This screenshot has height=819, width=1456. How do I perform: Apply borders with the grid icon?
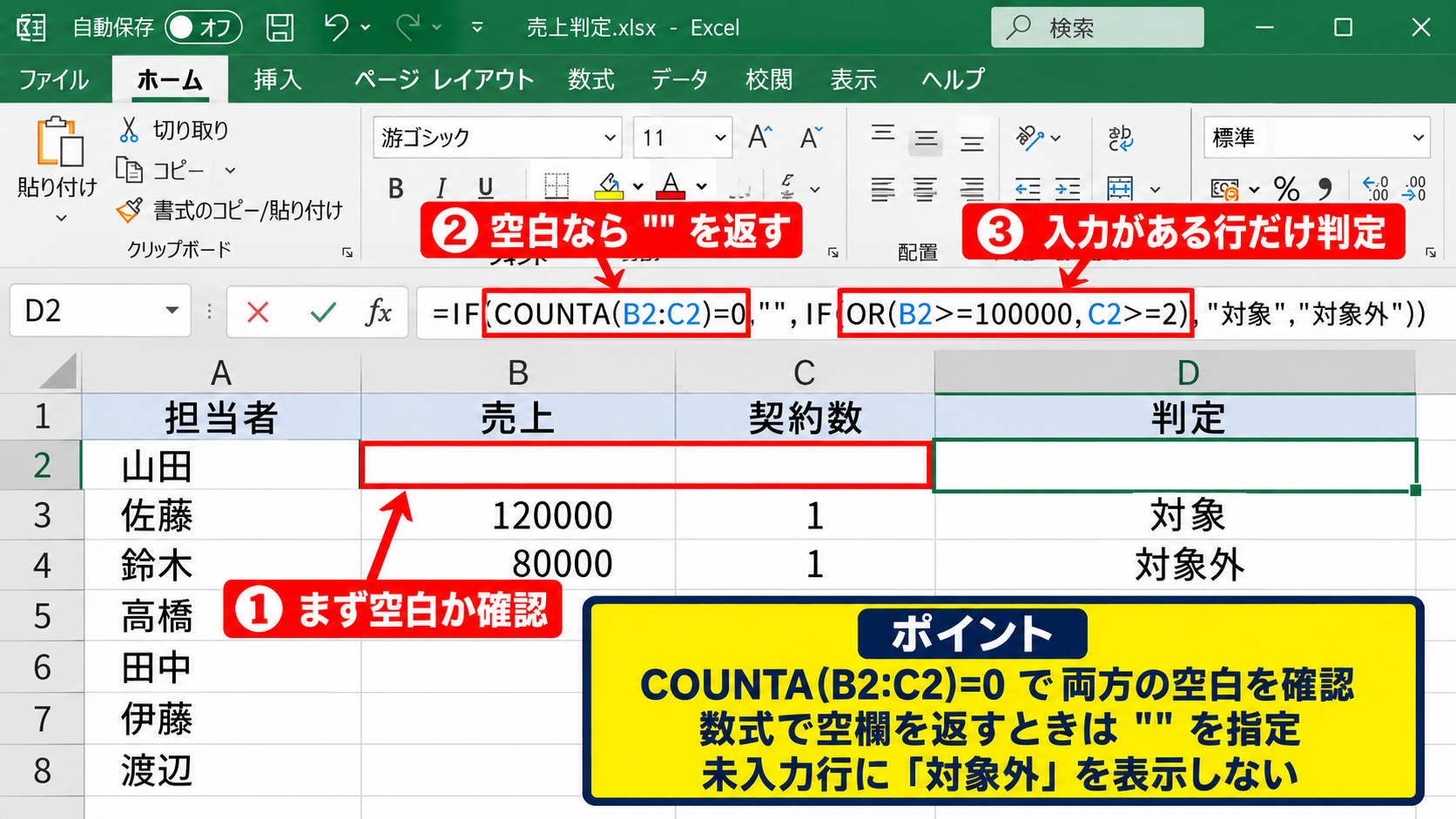(x=556, y=186)
